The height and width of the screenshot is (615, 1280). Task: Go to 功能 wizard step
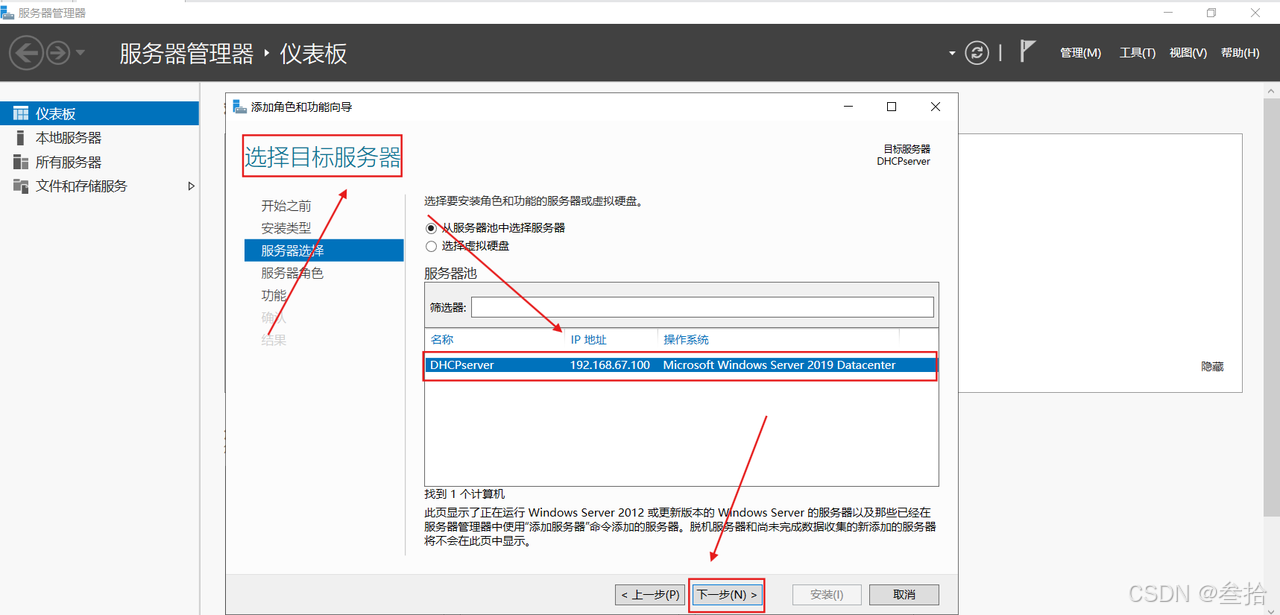point(274,295)
